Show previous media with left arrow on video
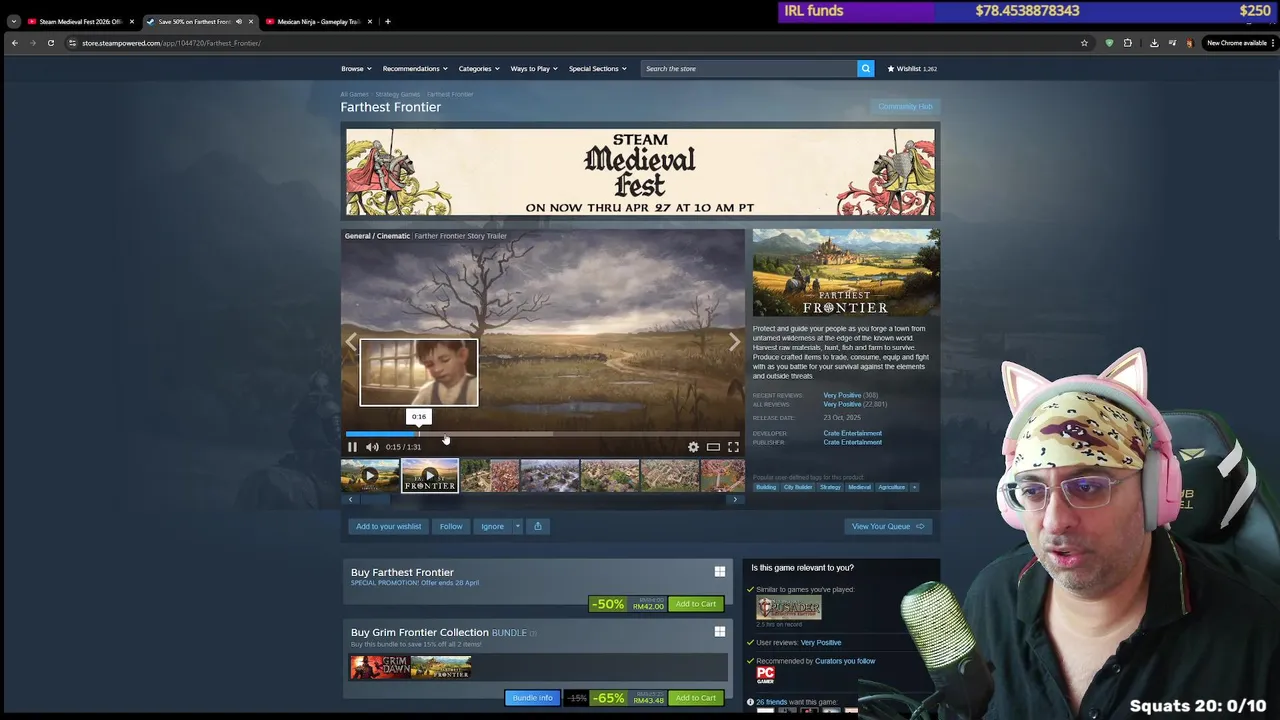1280x720 pixels. pos(351,342)
